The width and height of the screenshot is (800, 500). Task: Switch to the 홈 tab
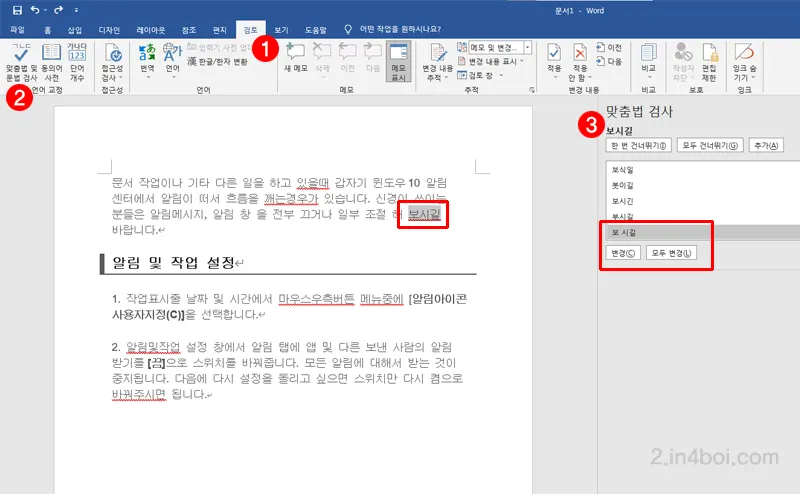[47, 30]
